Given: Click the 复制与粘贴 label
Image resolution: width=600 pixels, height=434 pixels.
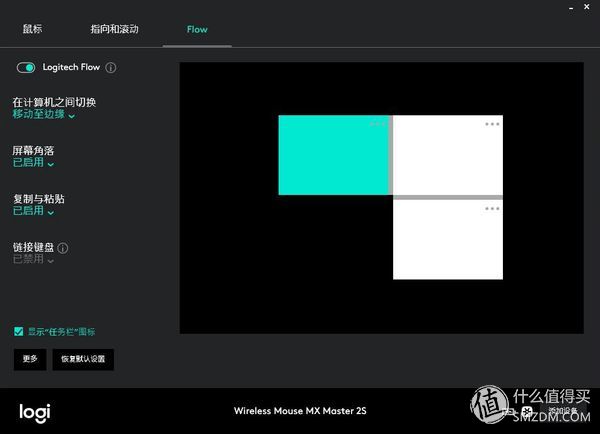Looking at the screenshot, I should (x=39, y=199).
